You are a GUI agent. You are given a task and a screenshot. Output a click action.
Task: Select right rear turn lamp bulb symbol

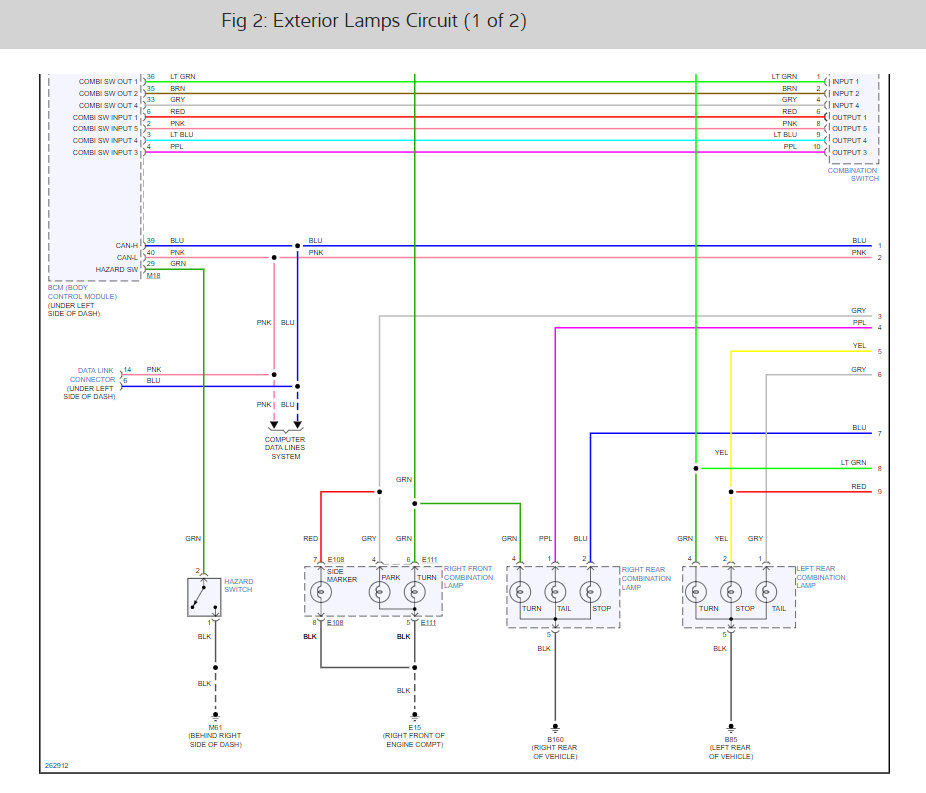(x=520, y=592)
